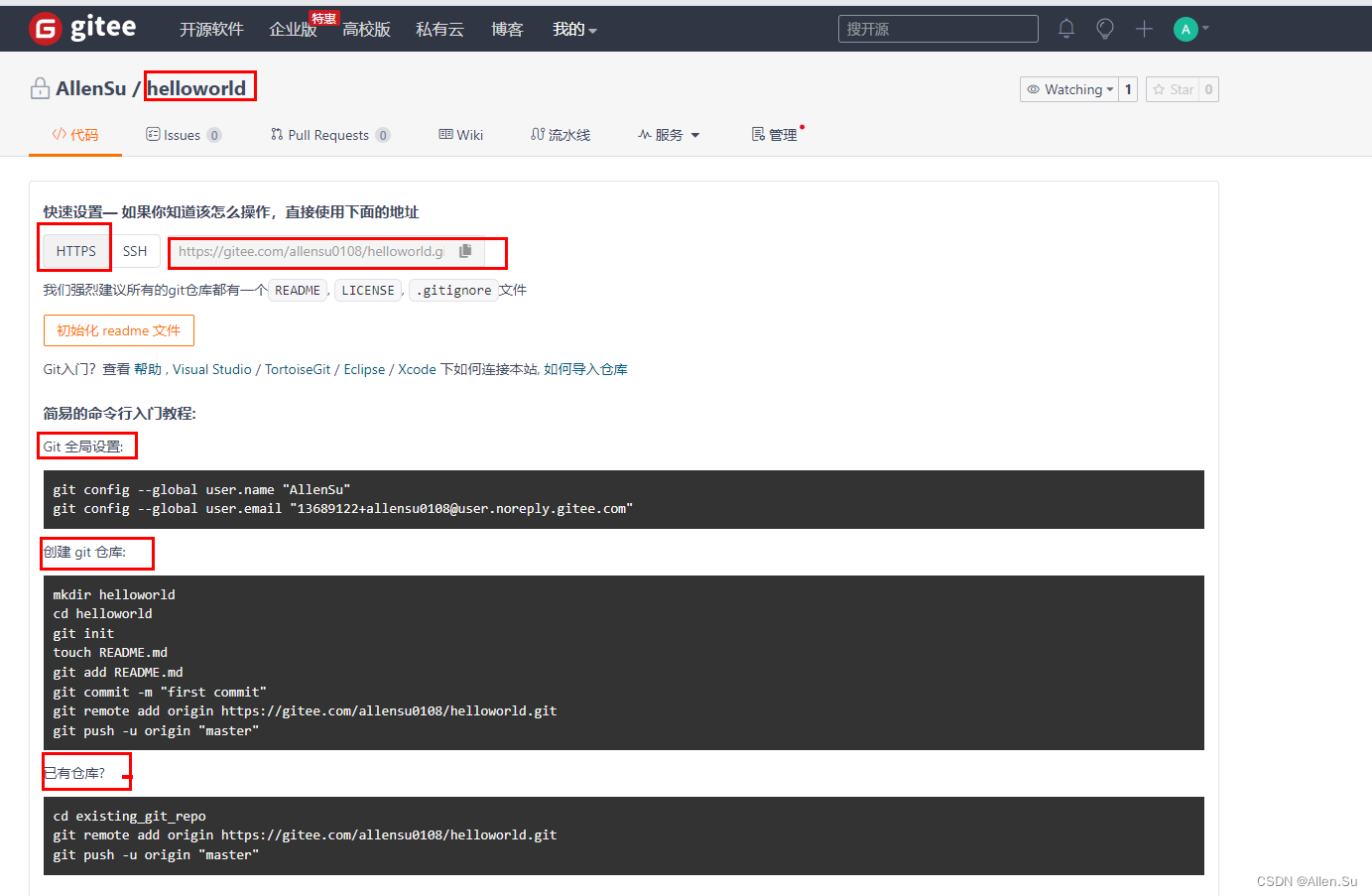Click the Avatar dropdown caret
Viewport: 1372px width, 896px height.
tap(1205, 29)
